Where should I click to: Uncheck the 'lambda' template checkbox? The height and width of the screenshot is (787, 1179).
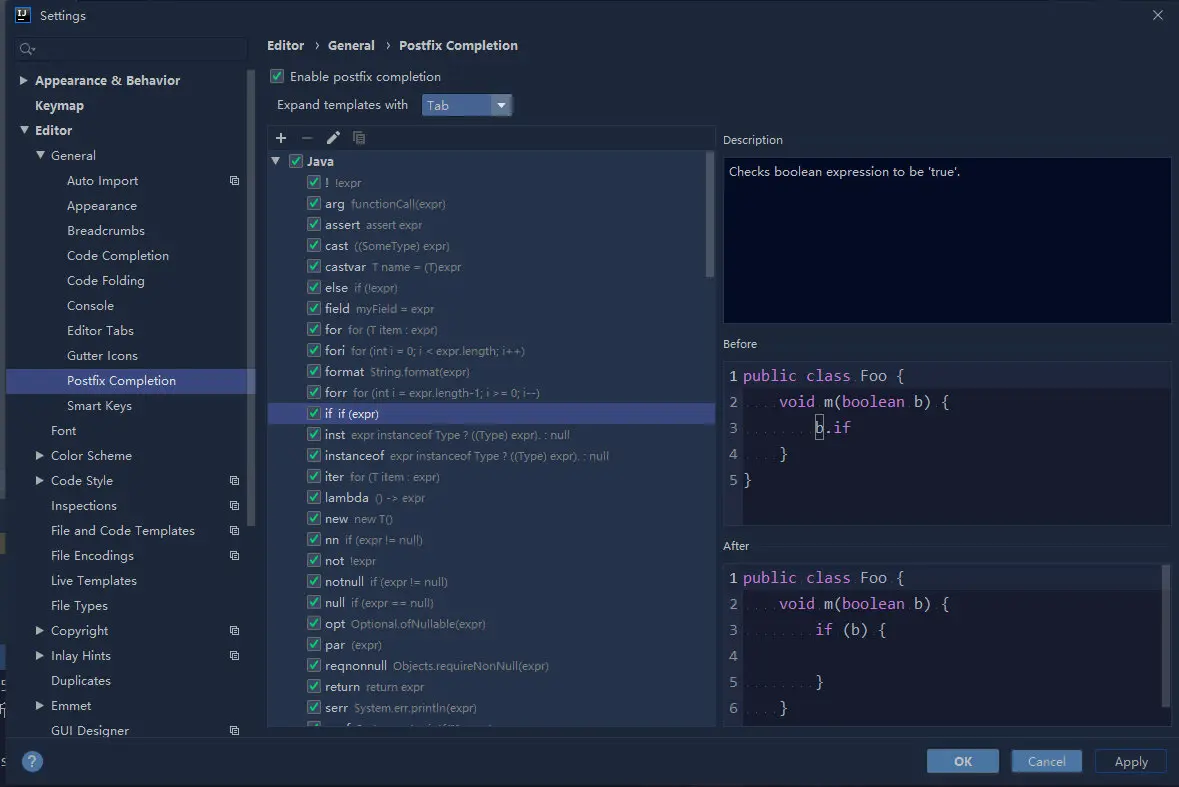tap(314, 497)
